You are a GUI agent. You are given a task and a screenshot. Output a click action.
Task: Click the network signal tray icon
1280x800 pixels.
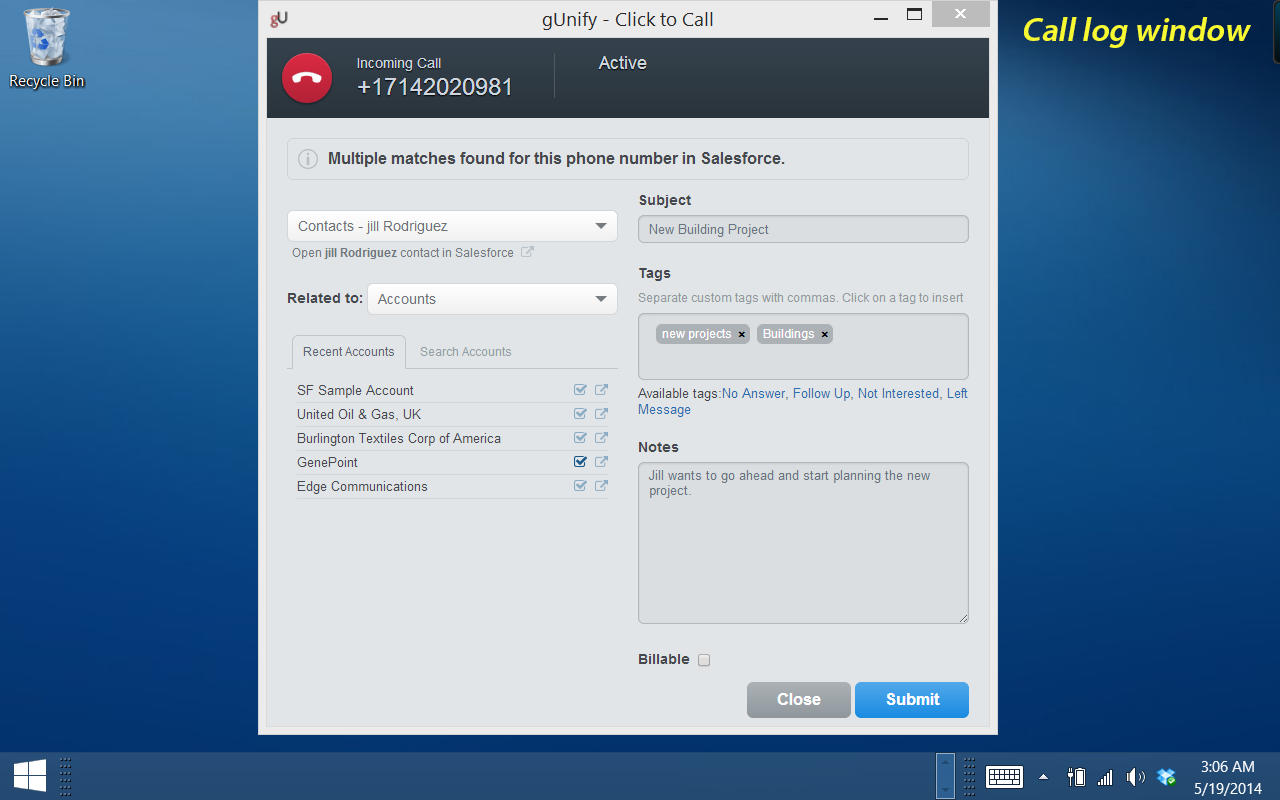coord(1105,777)
